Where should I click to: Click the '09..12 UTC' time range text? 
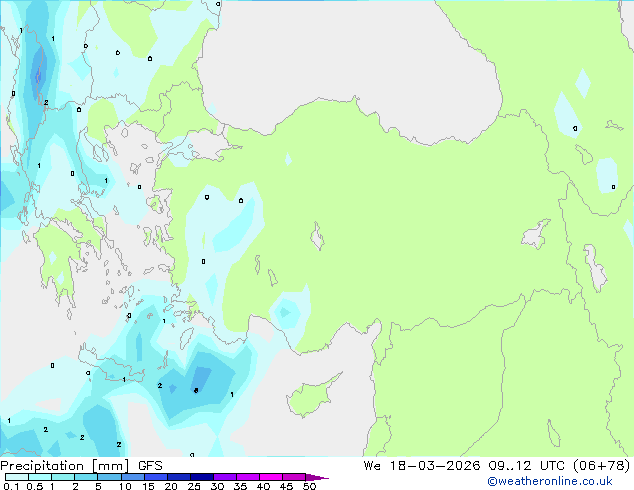coord(527,466)
